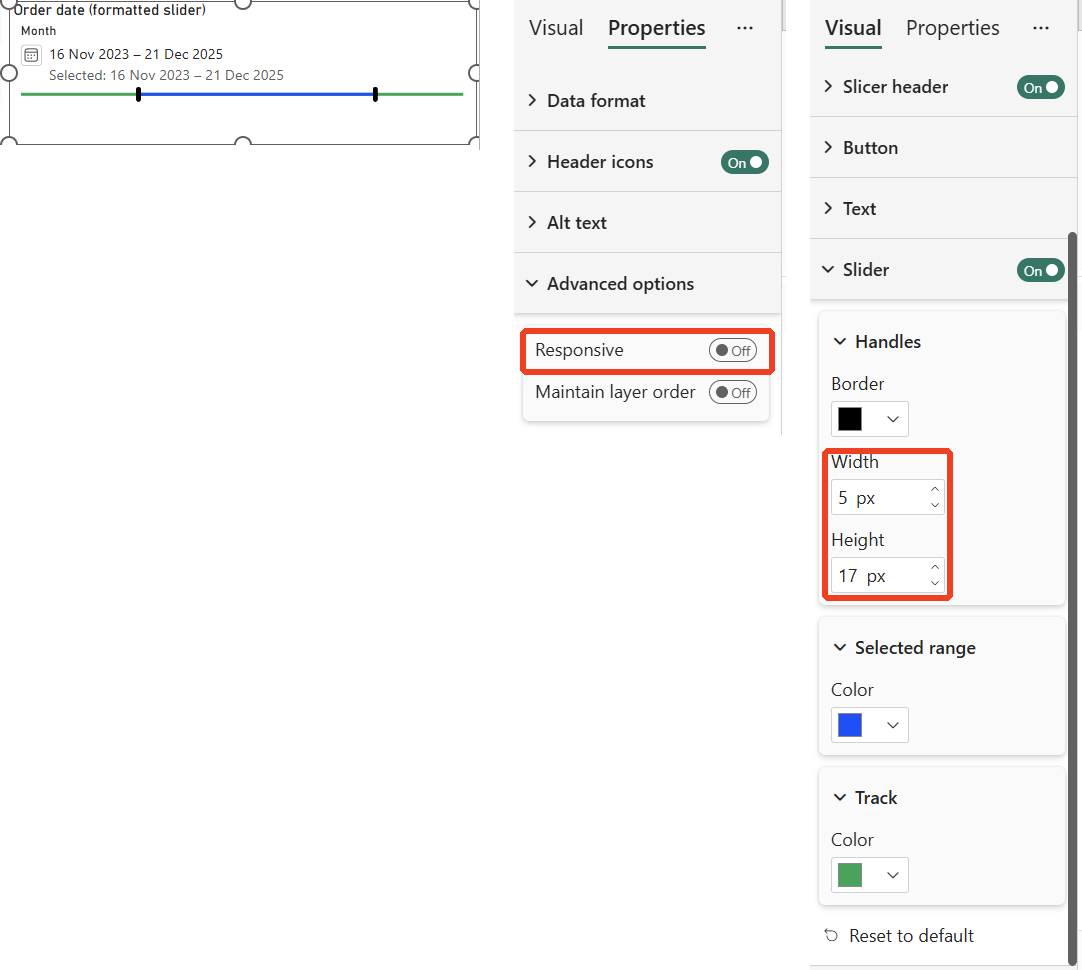Click Reset to default link

point(911,936)
